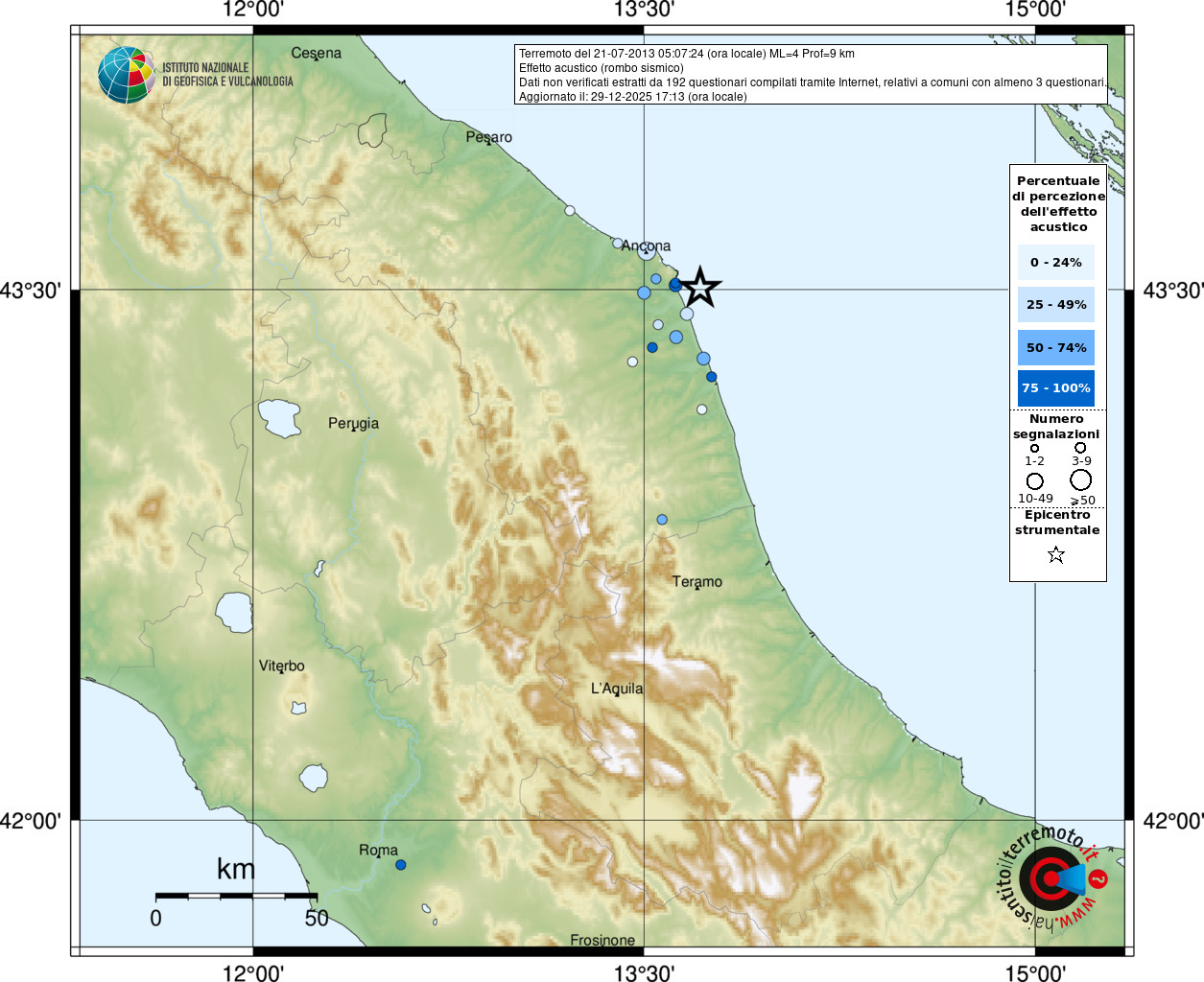This screenshot has width=1204, height=982.
Task: Click the report circle north of Teramo
Action: coord(662,520)
